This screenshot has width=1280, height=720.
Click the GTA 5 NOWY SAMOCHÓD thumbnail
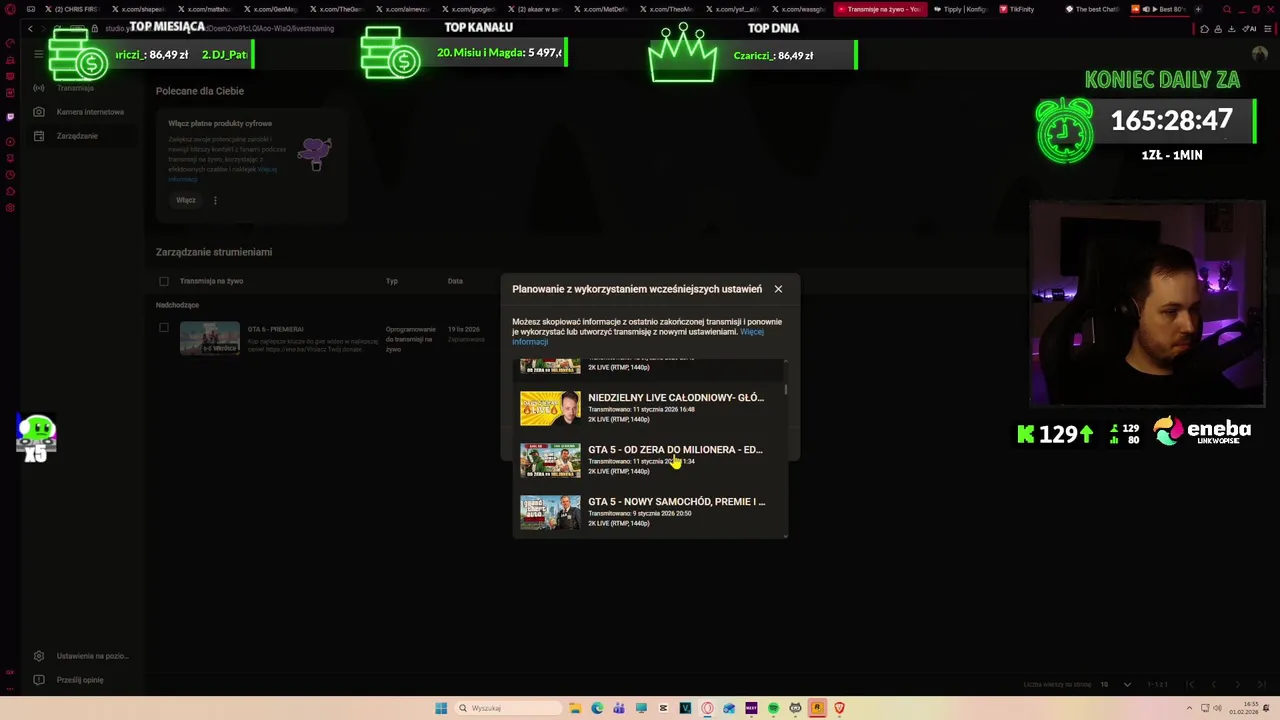[x=550, y=512]
